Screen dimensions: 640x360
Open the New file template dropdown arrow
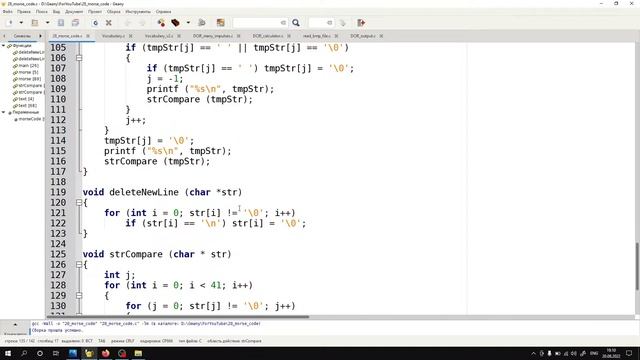(21, 23)
